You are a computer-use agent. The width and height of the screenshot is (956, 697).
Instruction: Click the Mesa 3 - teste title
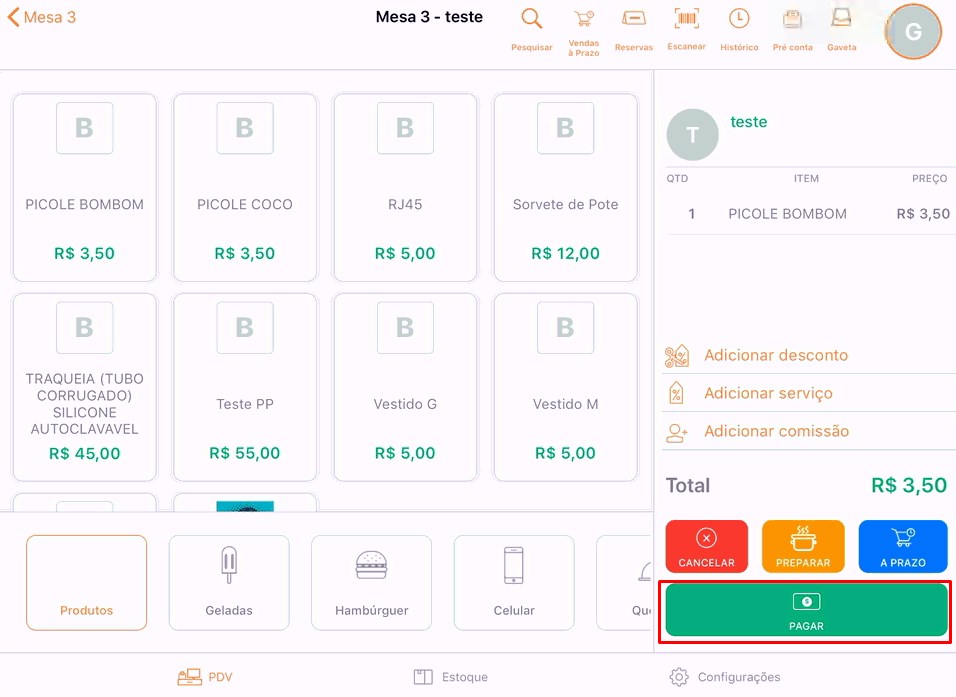coord(429,17)
